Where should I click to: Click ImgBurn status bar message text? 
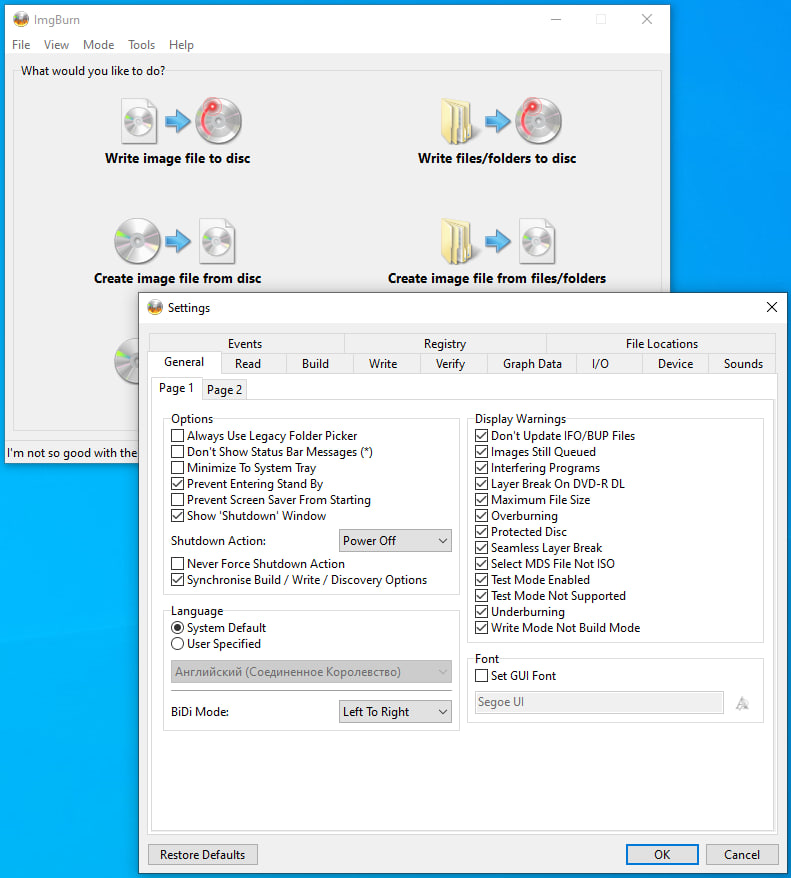[x=72, y=453]
